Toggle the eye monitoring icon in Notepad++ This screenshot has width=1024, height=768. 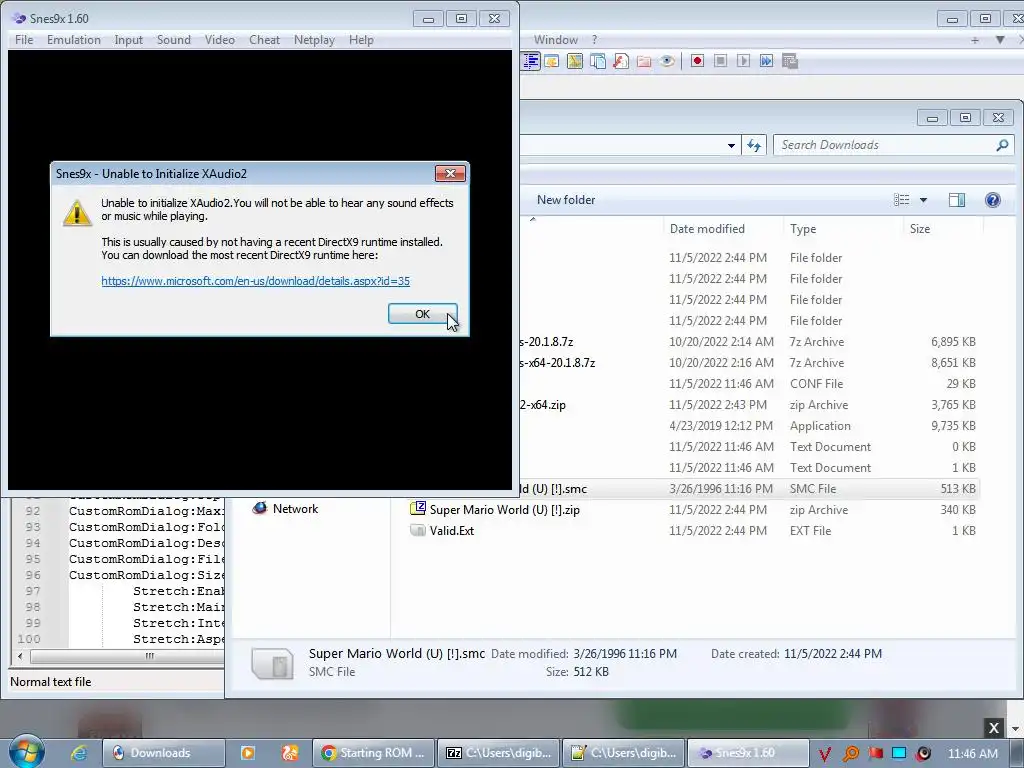[667, 61]
